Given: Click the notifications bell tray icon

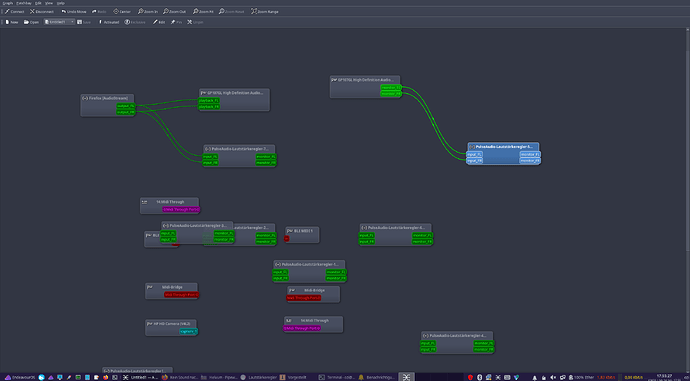Looking at the screenshot, I should [x=535, y=377].
